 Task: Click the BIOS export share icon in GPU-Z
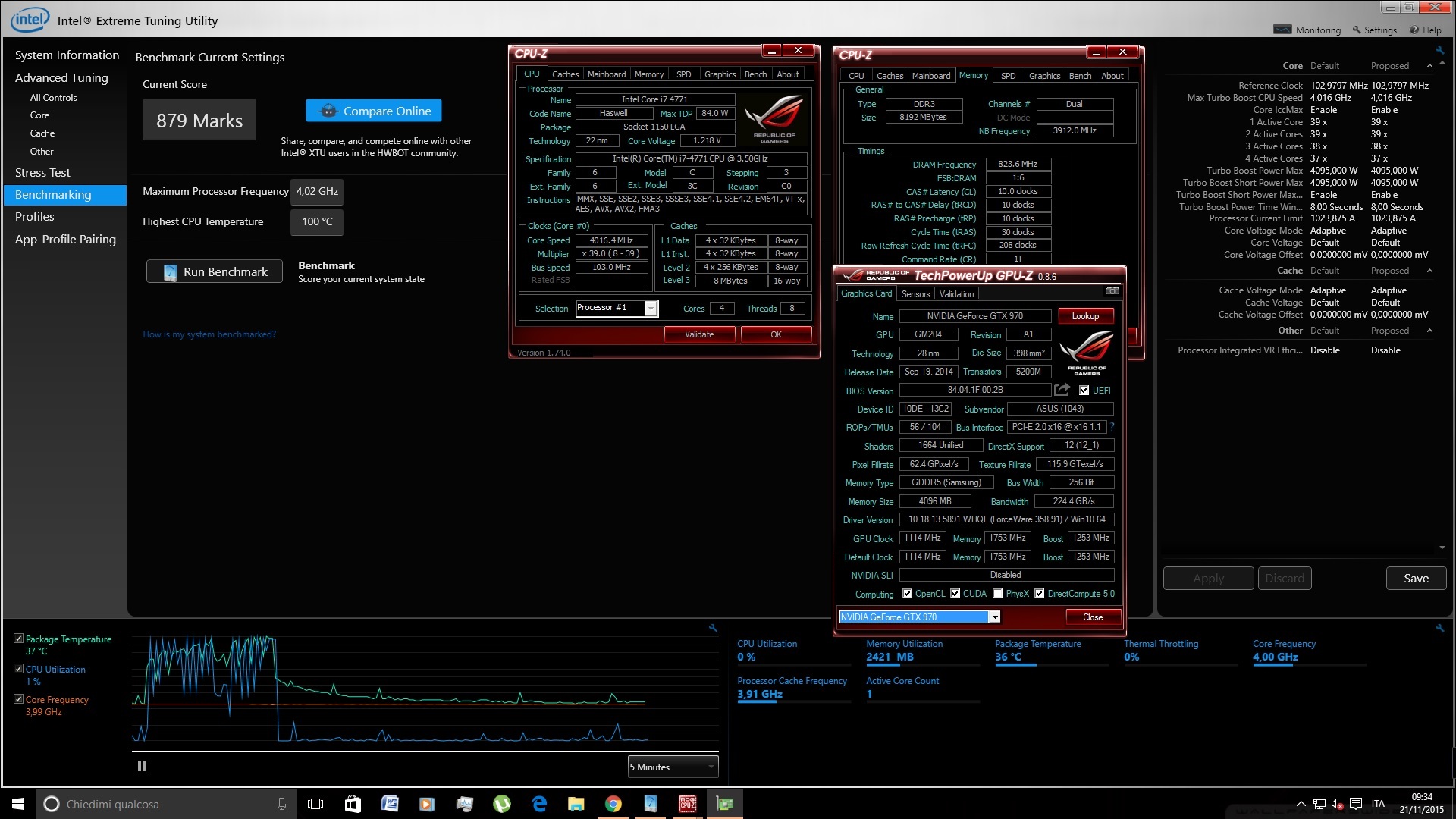(x=1062, y=390)
